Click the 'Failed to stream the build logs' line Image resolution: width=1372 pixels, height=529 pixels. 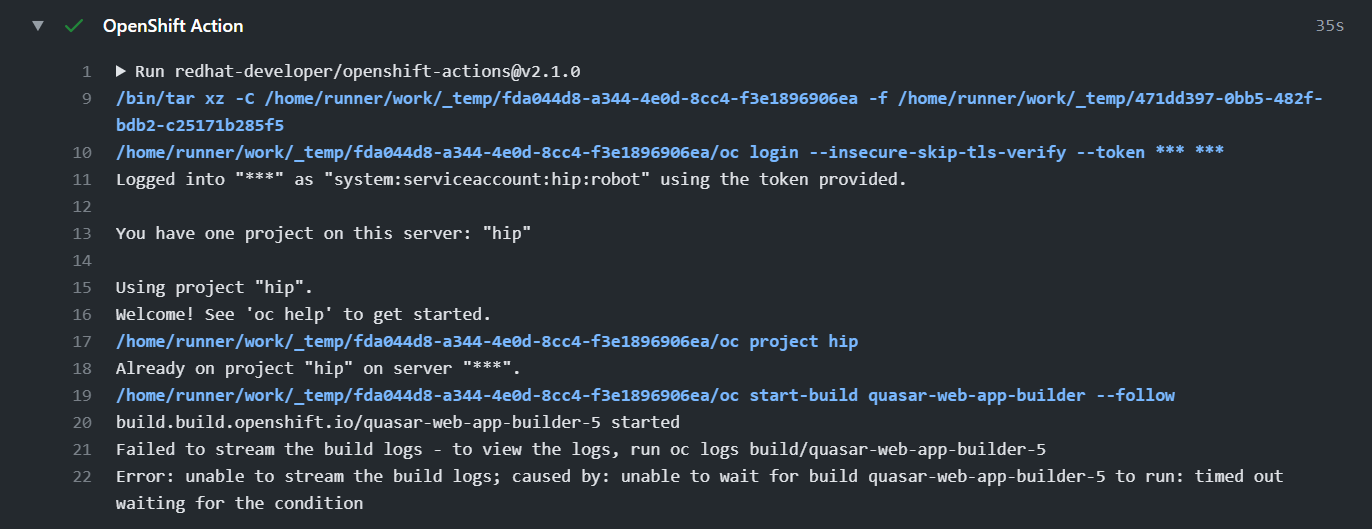coord(581,450)
